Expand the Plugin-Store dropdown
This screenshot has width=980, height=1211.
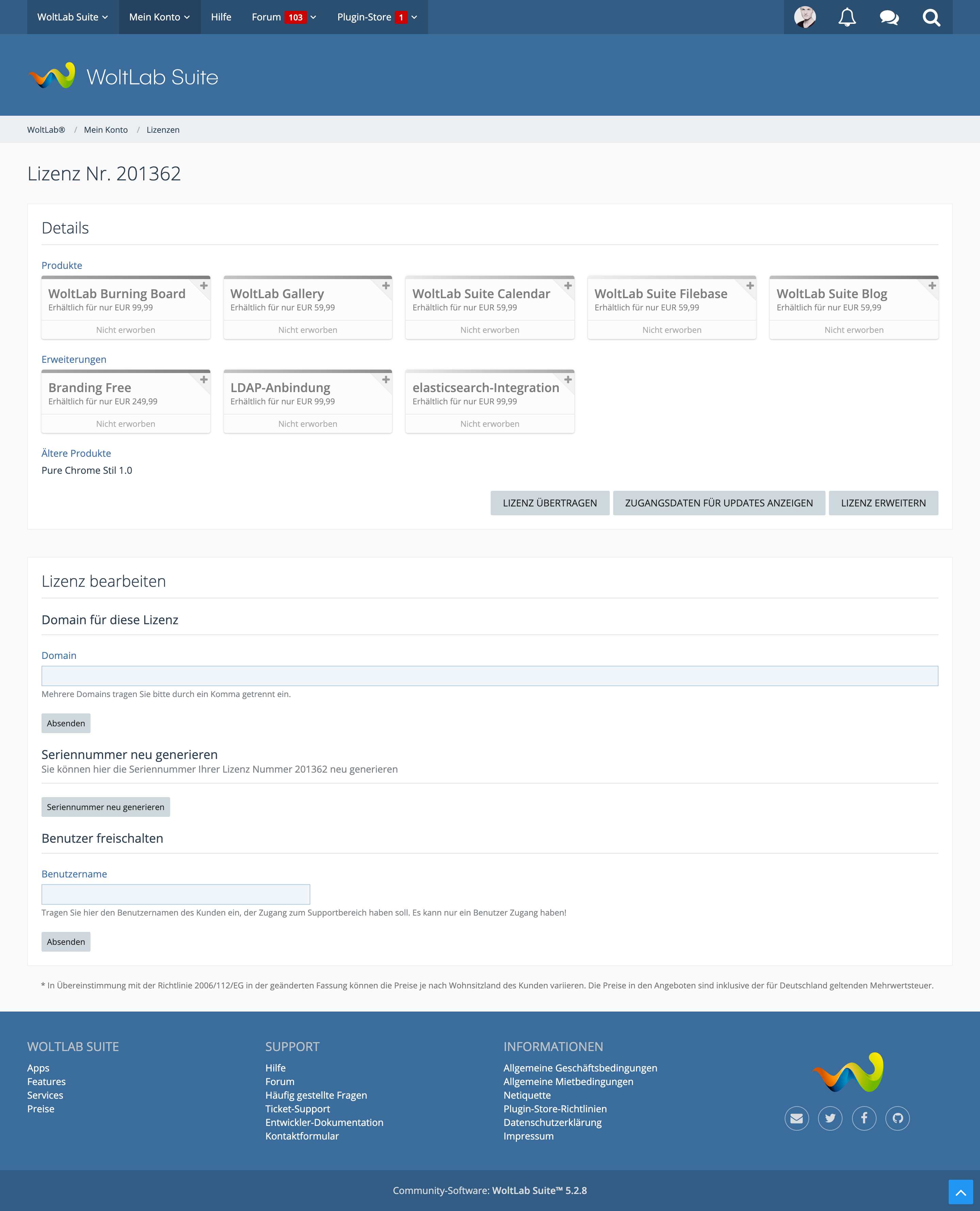coord(377,17)
